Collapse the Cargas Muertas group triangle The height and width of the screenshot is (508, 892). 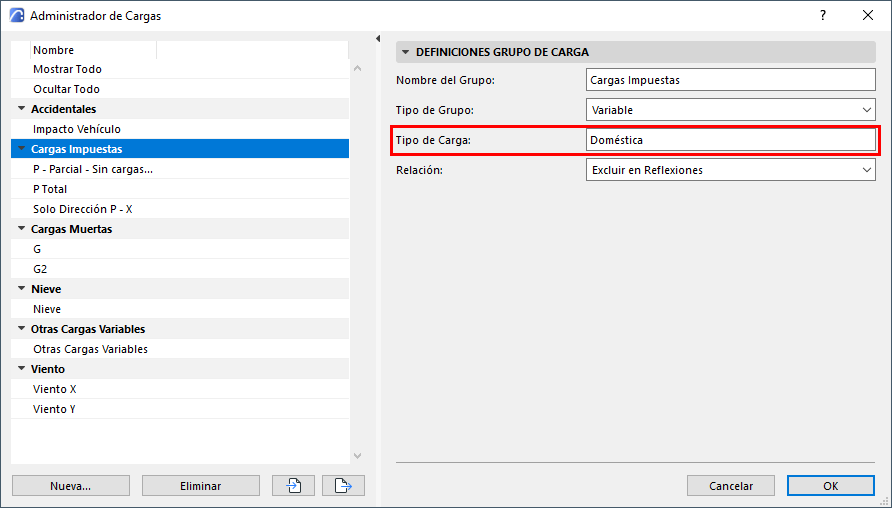point(21,229)
